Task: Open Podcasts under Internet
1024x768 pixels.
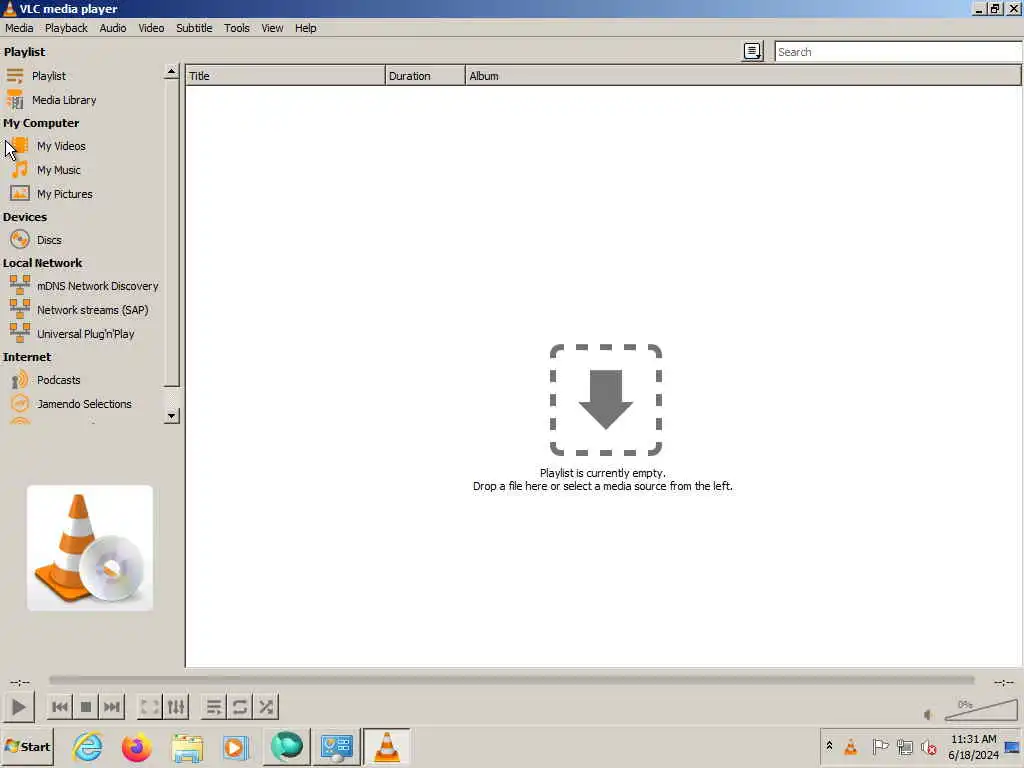Action: 58,380
